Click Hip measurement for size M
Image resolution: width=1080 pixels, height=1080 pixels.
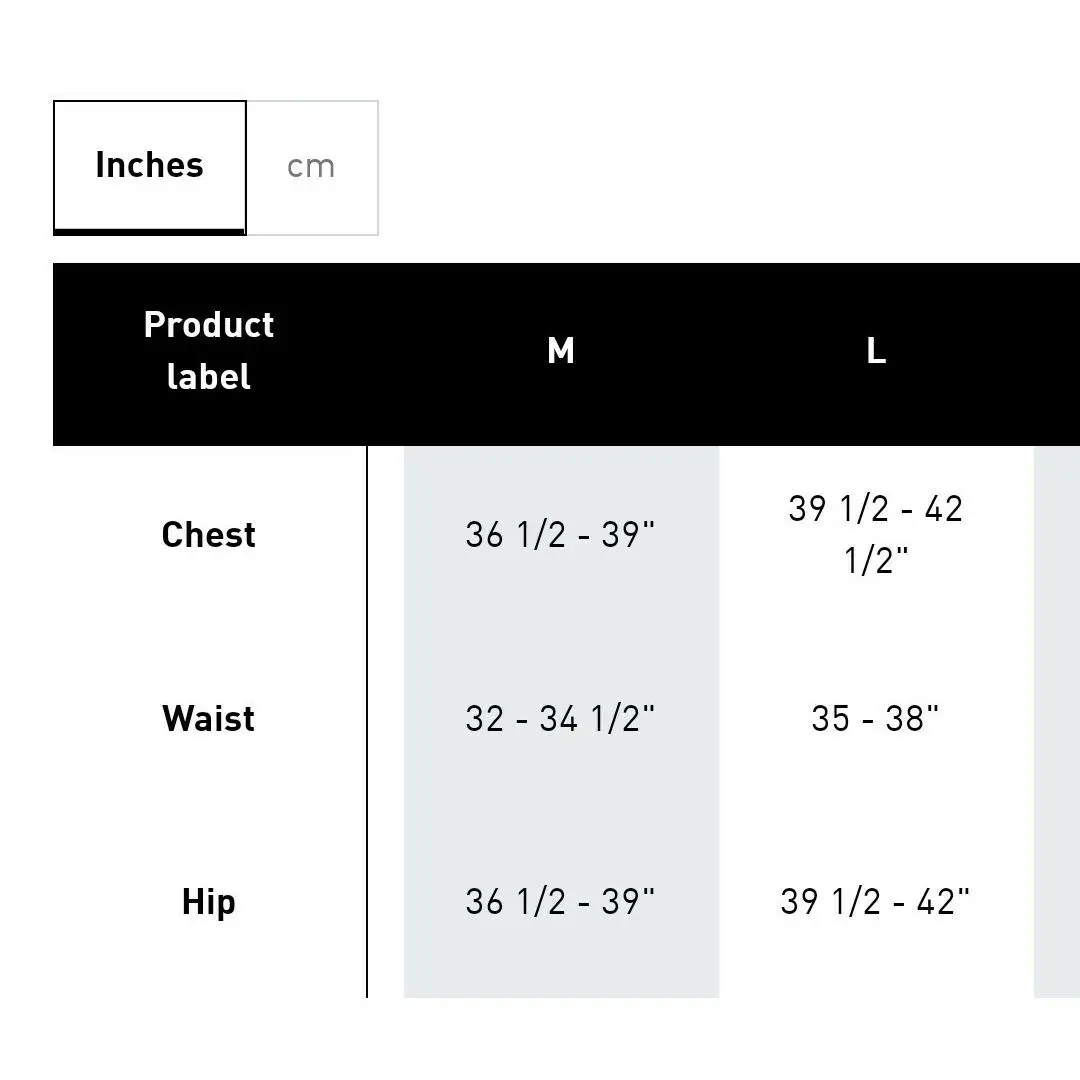click(560, 902)
